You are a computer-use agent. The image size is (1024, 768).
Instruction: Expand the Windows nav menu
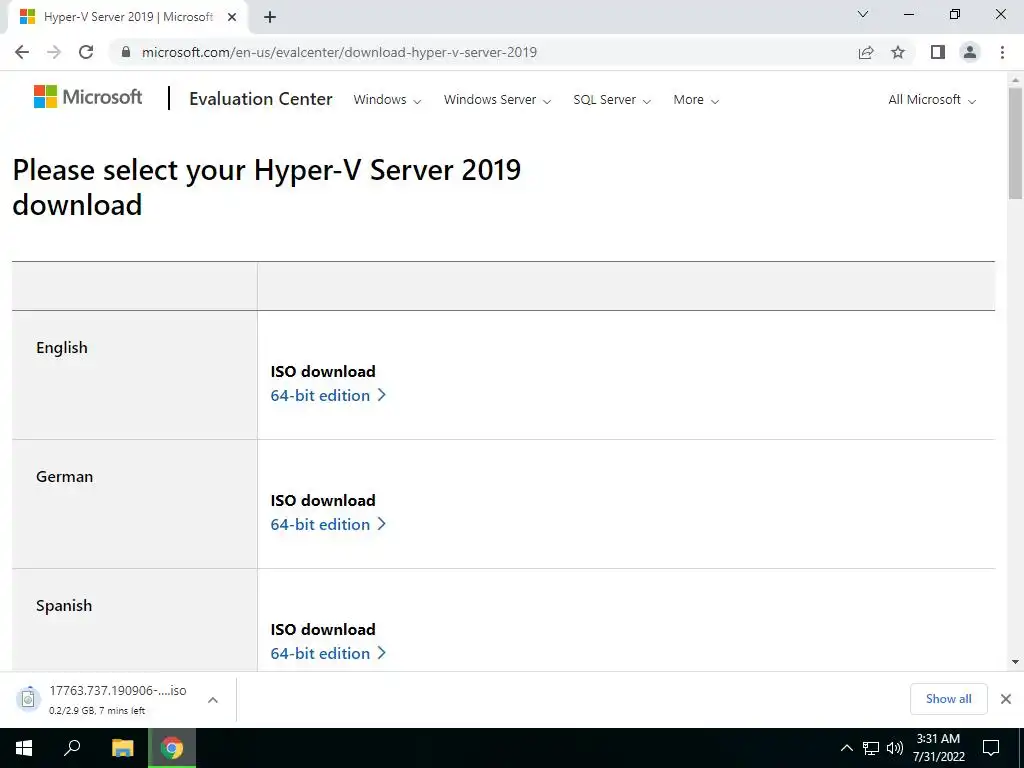pyautogui.click(x=387, y=100)
